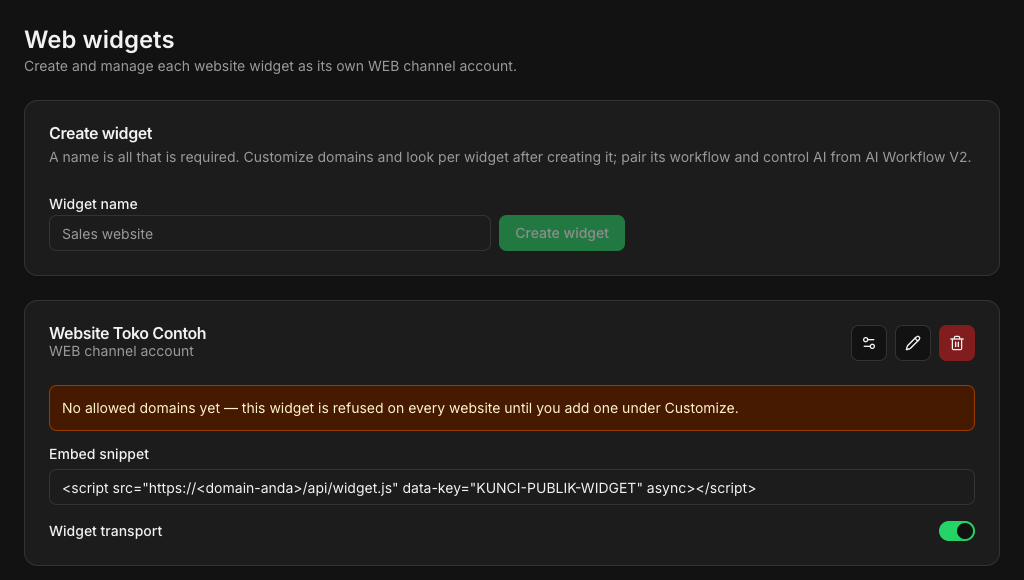Click the Web widgets page heading
Screen dimensions: 1024x580
tap(99, 40)
